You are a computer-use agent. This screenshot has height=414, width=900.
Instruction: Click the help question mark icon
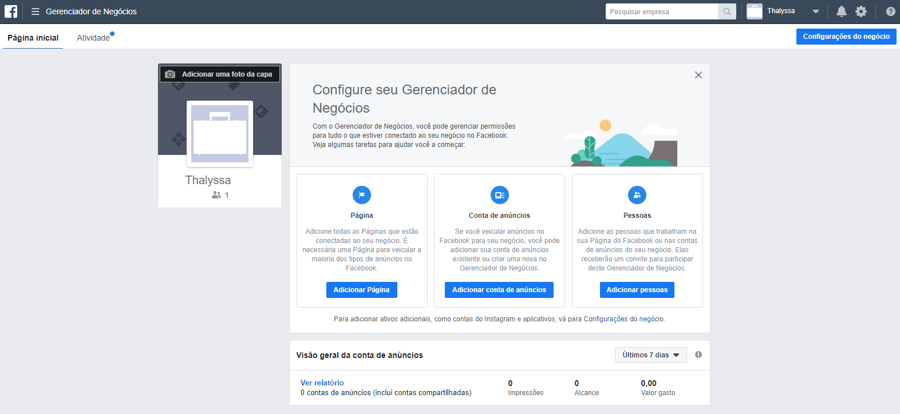(x=890, y=12)
